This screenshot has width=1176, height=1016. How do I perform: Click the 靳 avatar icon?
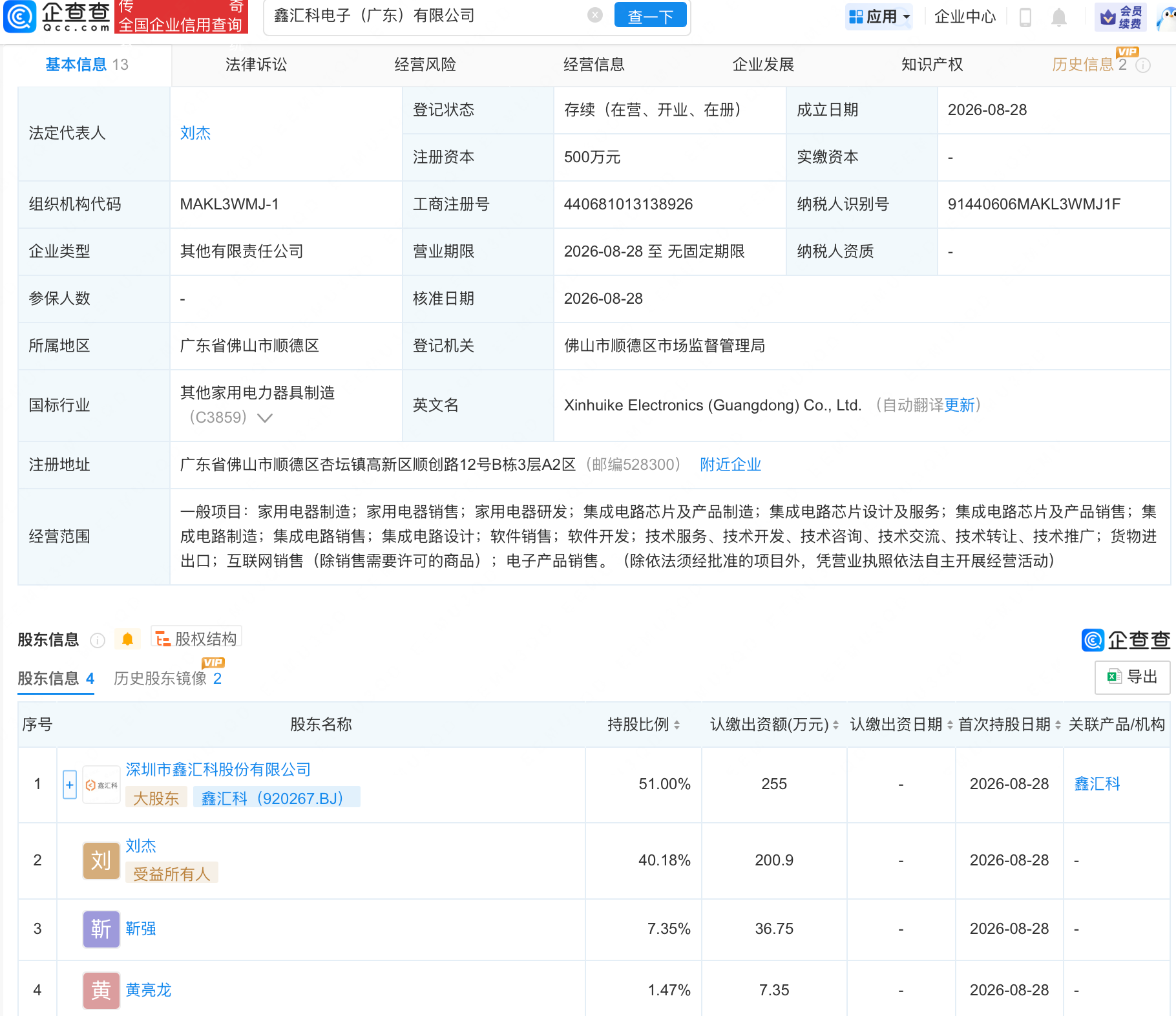click(101, 929)
